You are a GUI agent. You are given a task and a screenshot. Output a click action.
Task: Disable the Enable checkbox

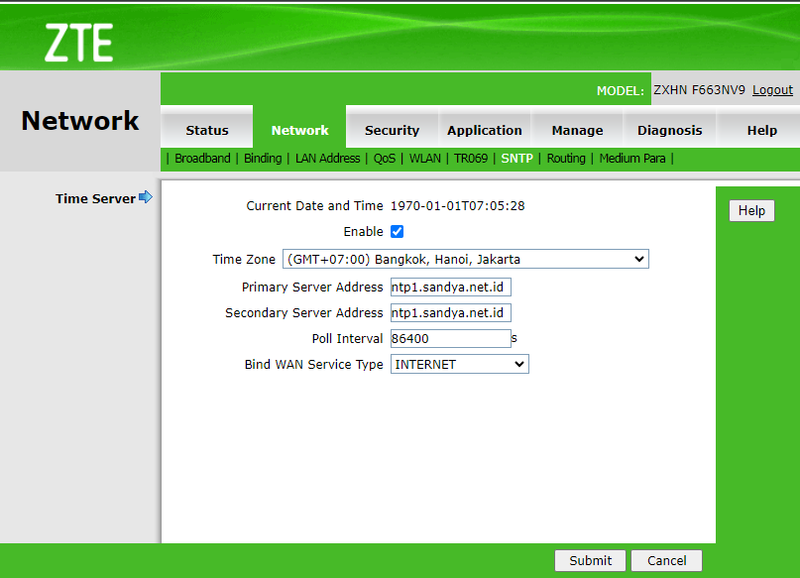(x=397, y=231)
